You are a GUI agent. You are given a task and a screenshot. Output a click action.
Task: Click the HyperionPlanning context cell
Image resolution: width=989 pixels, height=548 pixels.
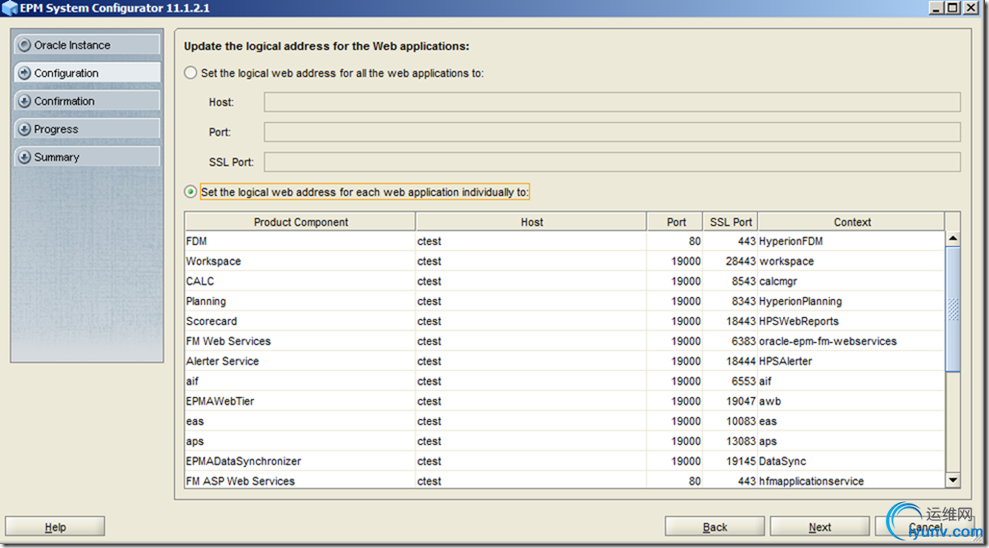click(x=851, y=301)
